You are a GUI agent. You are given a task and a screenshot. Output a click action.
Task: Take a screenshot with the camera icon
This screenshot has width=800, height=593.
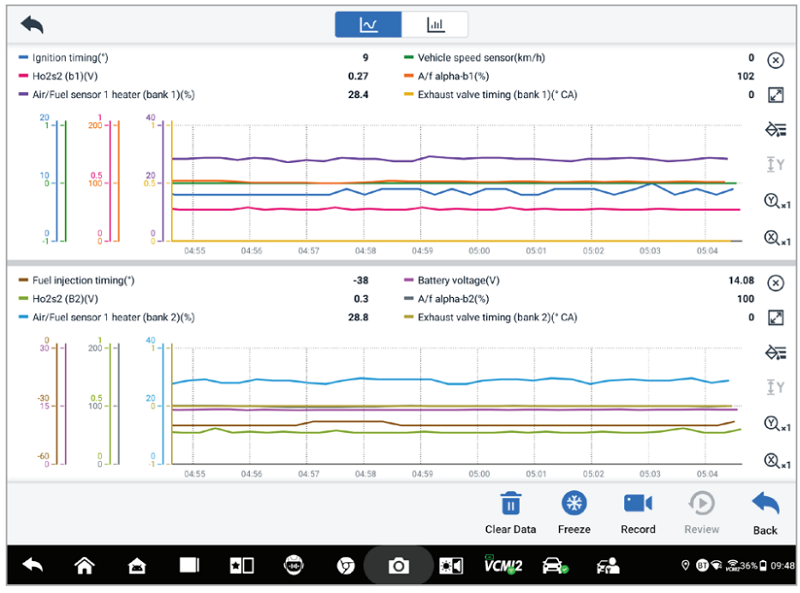398,566
